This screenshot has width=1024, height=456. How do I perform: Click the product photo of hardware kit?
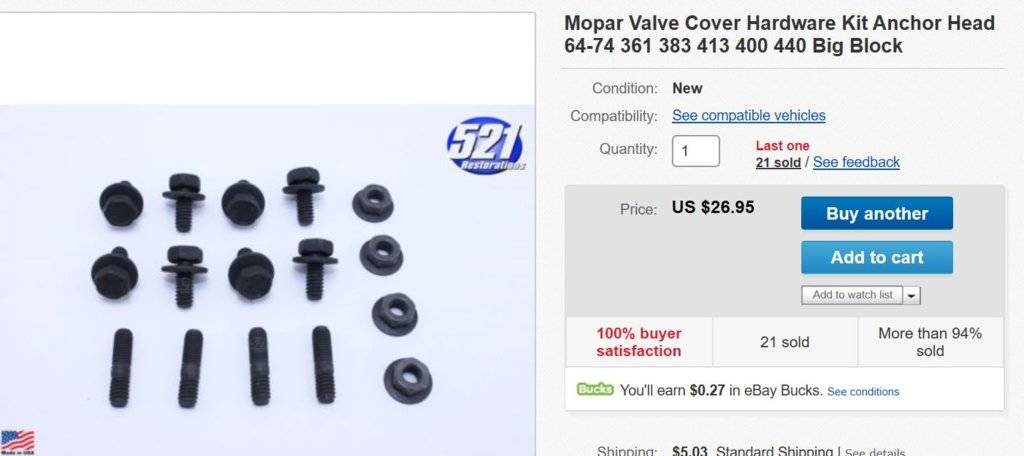[x=266, y=280]
